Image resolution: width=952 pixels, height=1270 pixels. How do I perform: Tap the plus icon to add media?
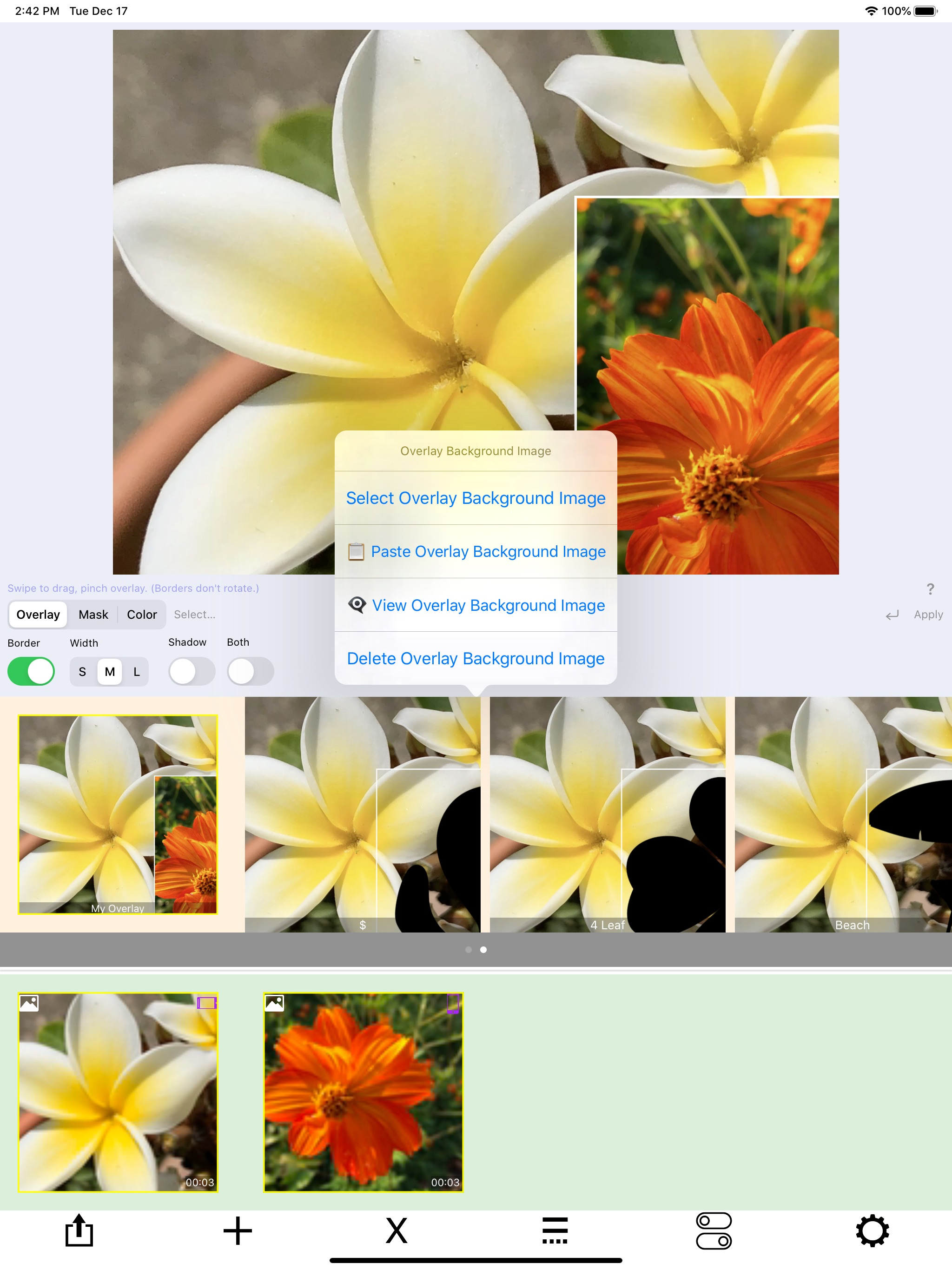click(238, 1230)
